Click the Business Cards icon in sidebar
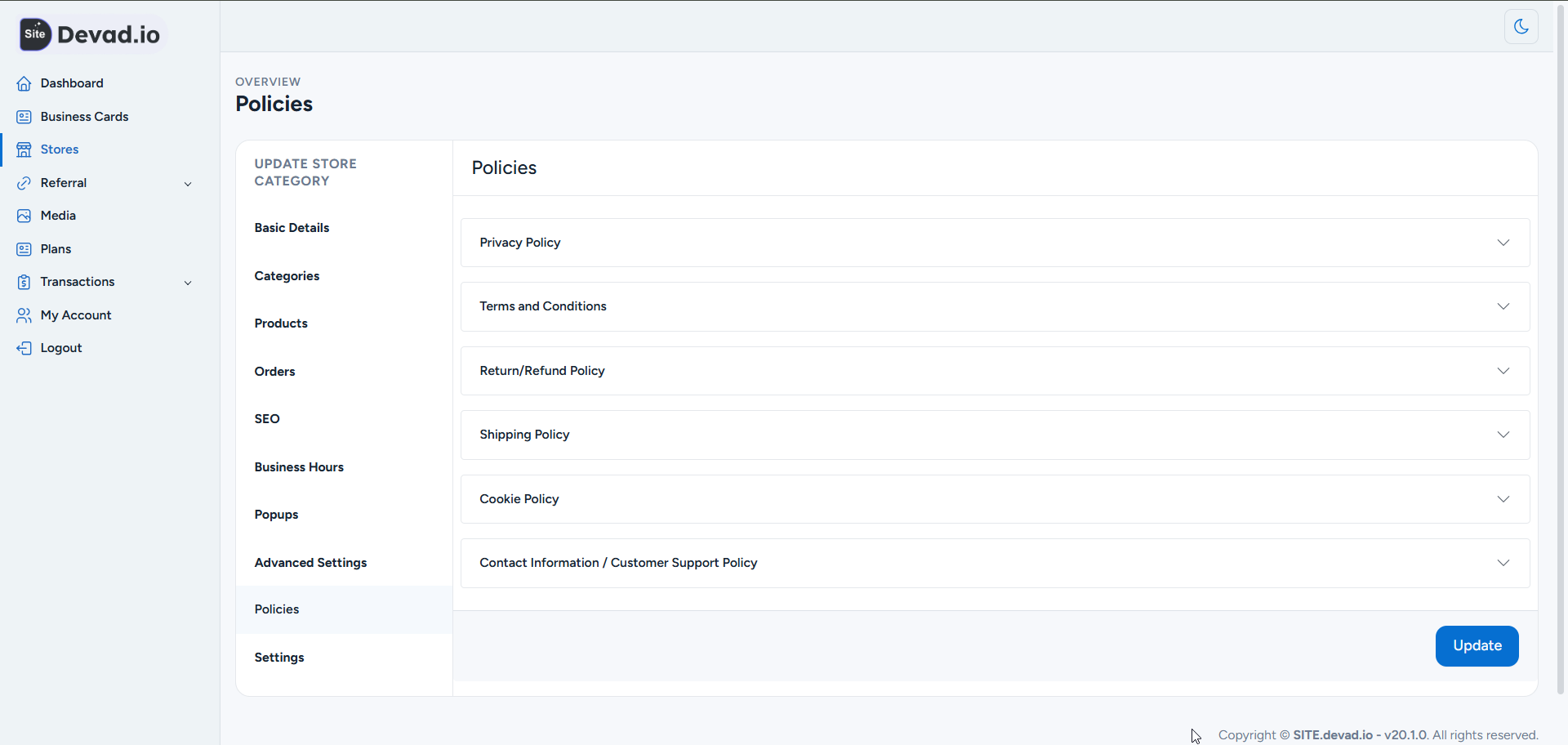Image resolution: width=1568 pixels, height=745 pixels. pyautogui.click(x=24, y=117)
